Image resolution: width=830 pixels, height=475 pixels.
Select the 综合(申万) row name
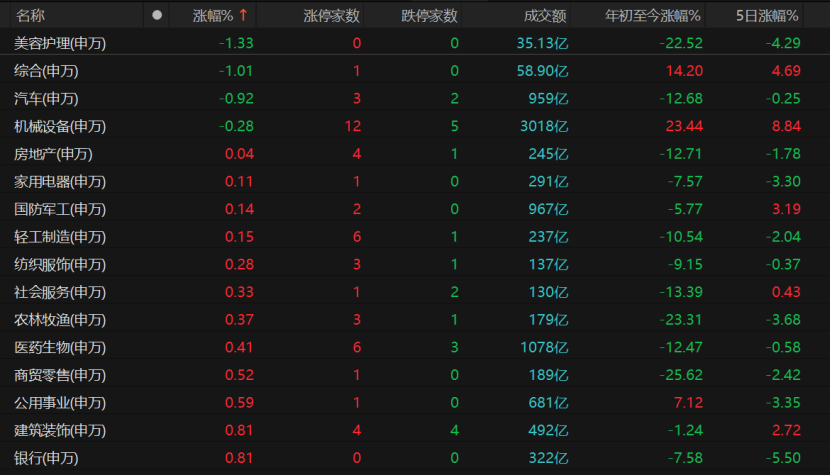pyautogui.click(x=46, y=71)
